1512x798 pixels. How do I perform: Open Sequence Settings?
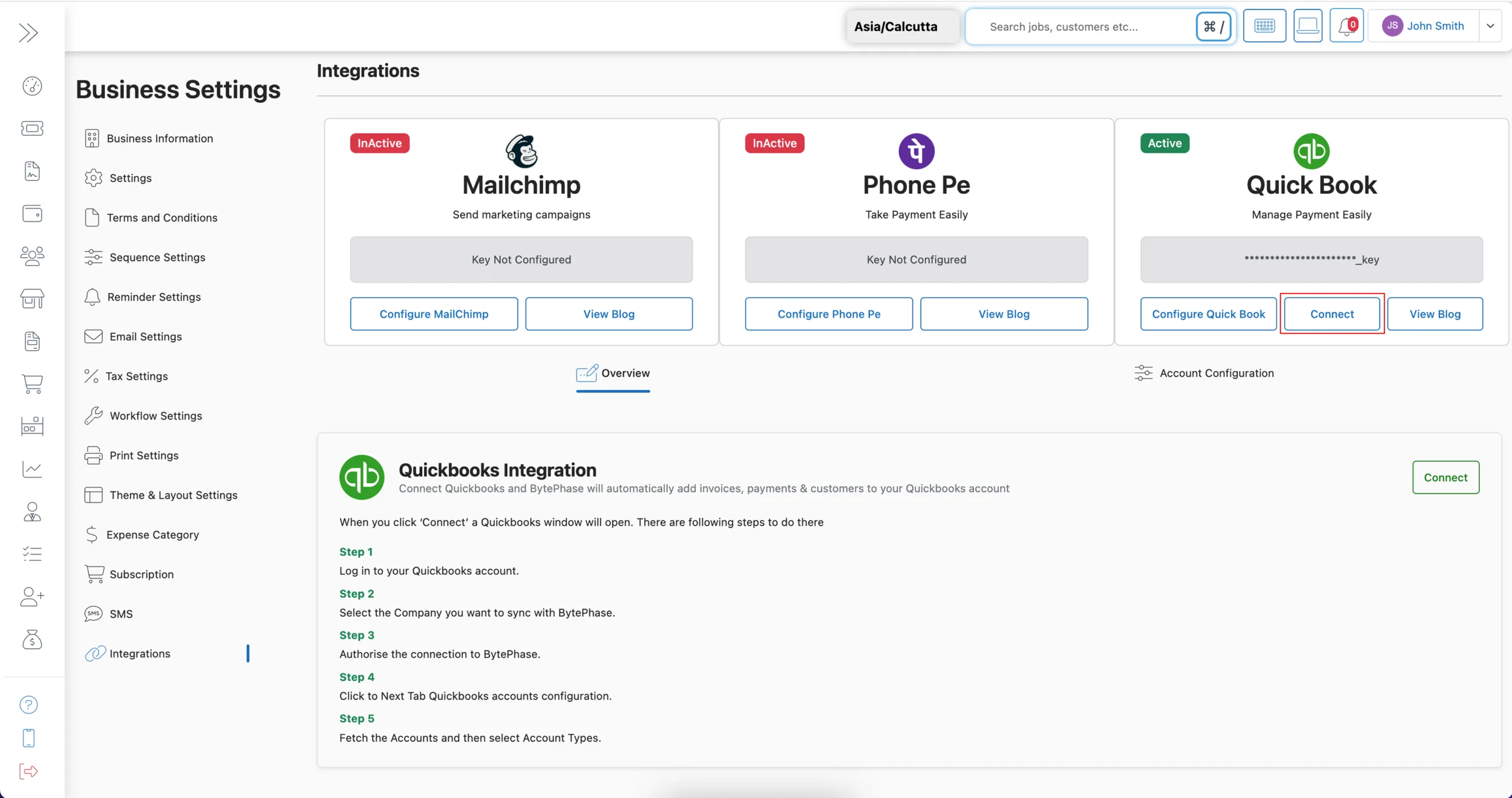145,257
